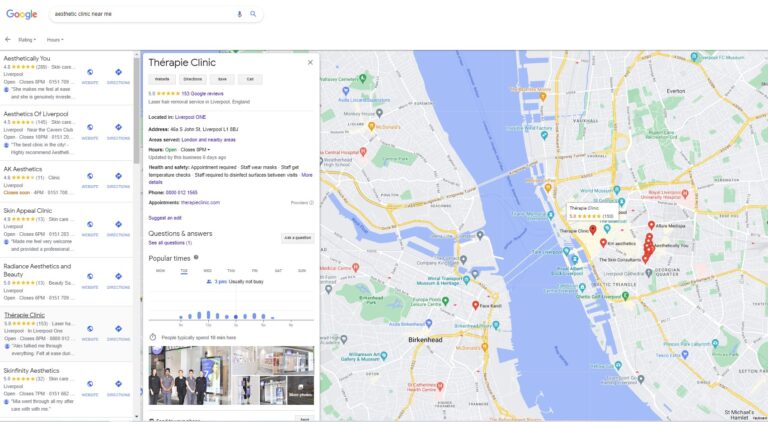Open the Rating filter dropdown
The width and height of the screenshot is (768, 422).
(26, 40)
